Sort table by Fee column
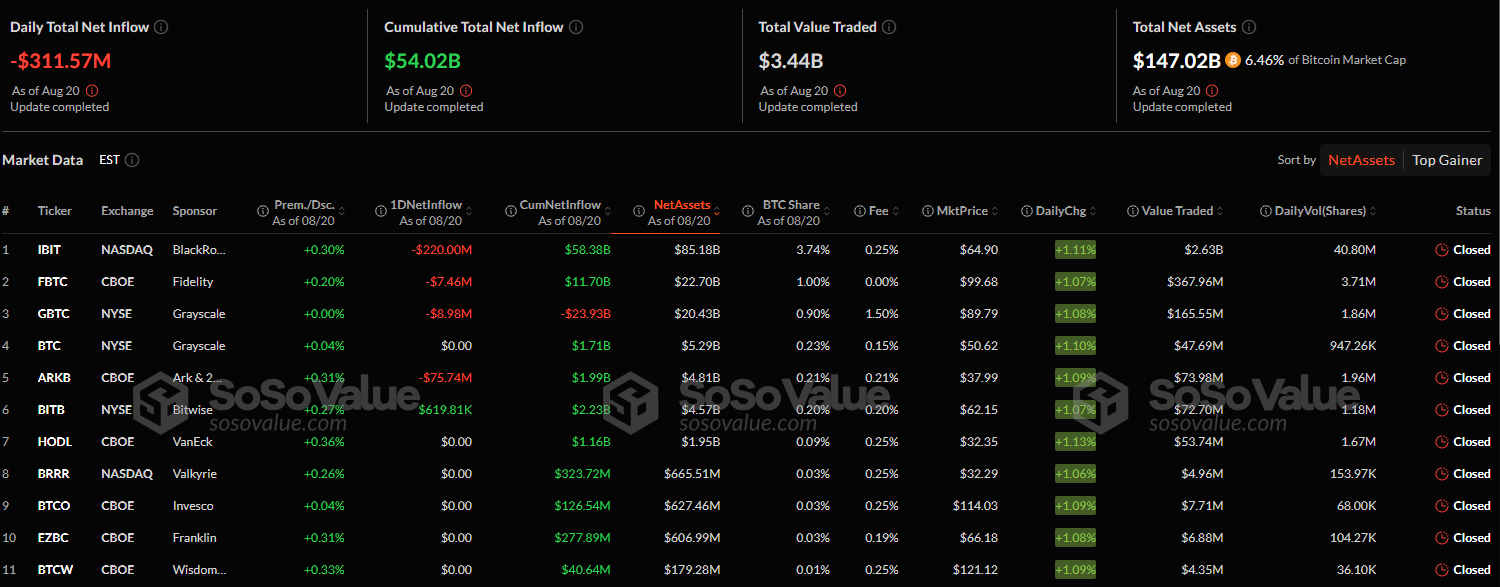Viewport: 1500px width, 587px height. [x=877, y=211]
